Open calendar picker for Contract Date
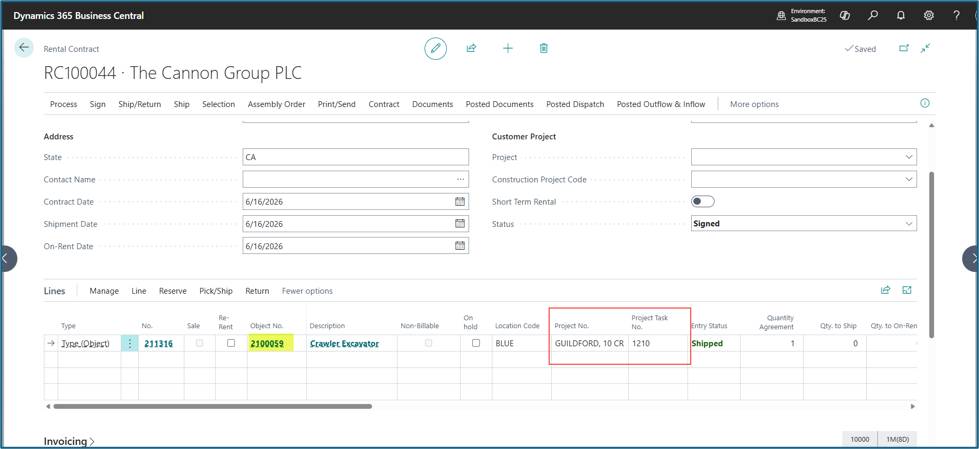979x449 pixels. point(460,202)
